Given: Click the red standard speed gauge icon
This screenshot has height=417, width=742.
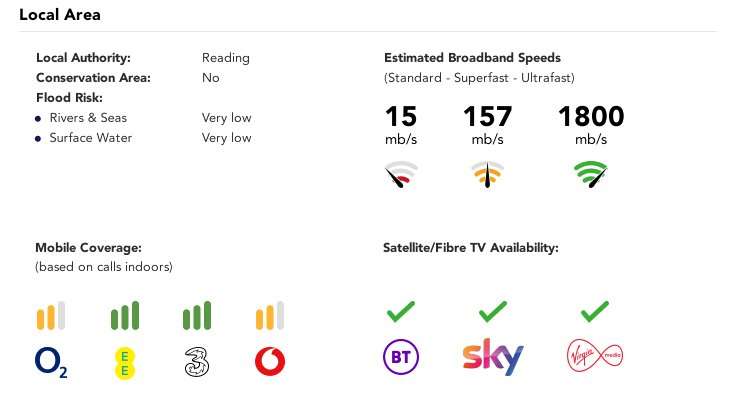Looking at the screenshot, I should (401, 174).
